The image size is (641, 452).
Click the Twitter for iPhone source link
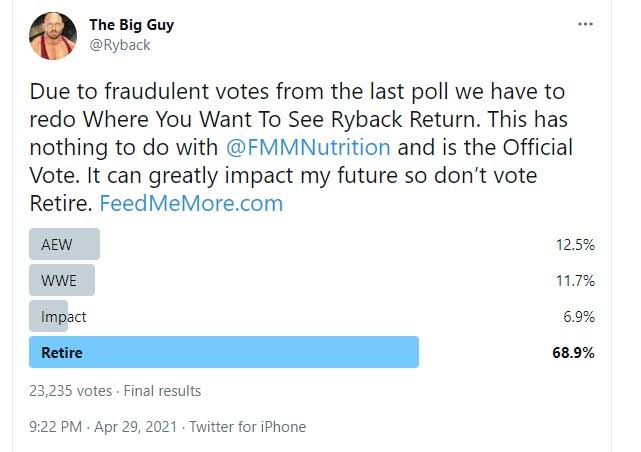click(248, 427)
